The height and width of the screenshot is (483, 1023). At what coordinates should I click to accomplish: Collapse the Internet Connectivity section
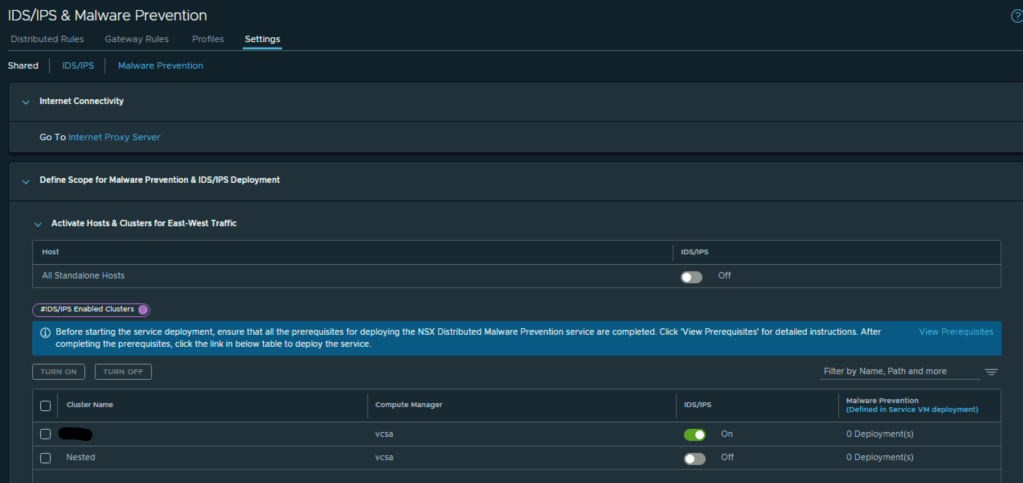point(25,101)
